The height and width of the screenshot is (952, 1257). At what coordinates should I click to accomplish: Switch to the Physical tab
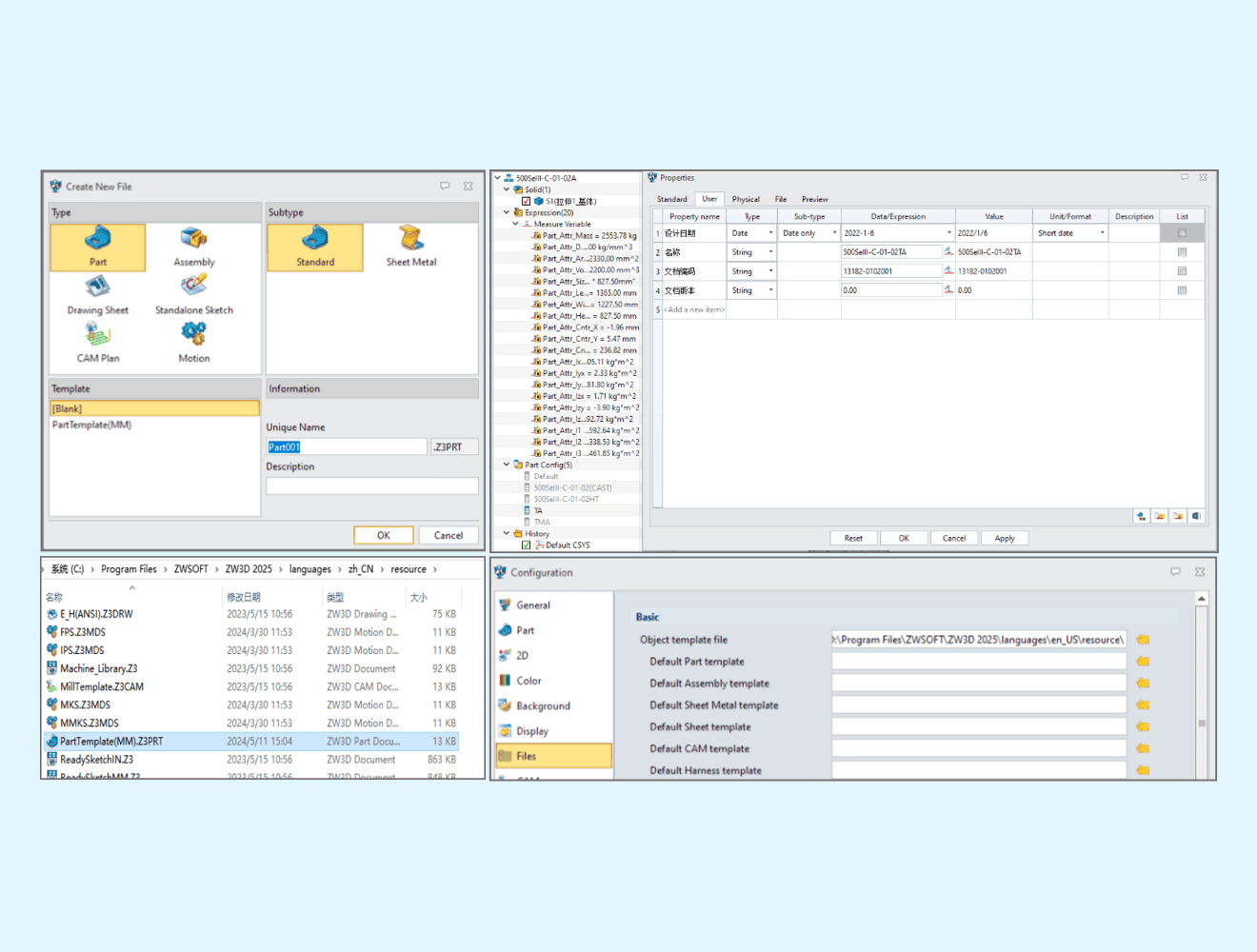coord(746,200)
